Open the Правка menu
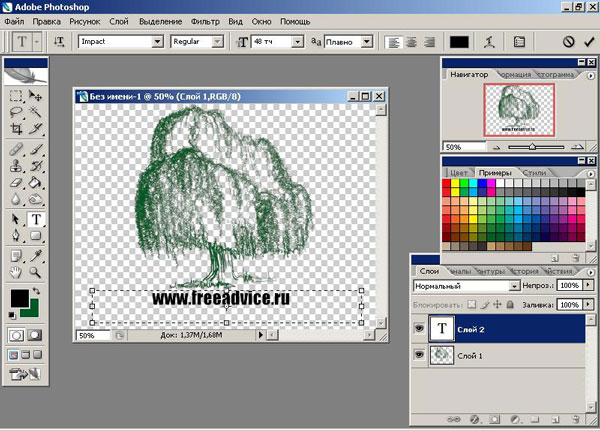This screenshot has height=431, width=600. click(x=46, y=21)
